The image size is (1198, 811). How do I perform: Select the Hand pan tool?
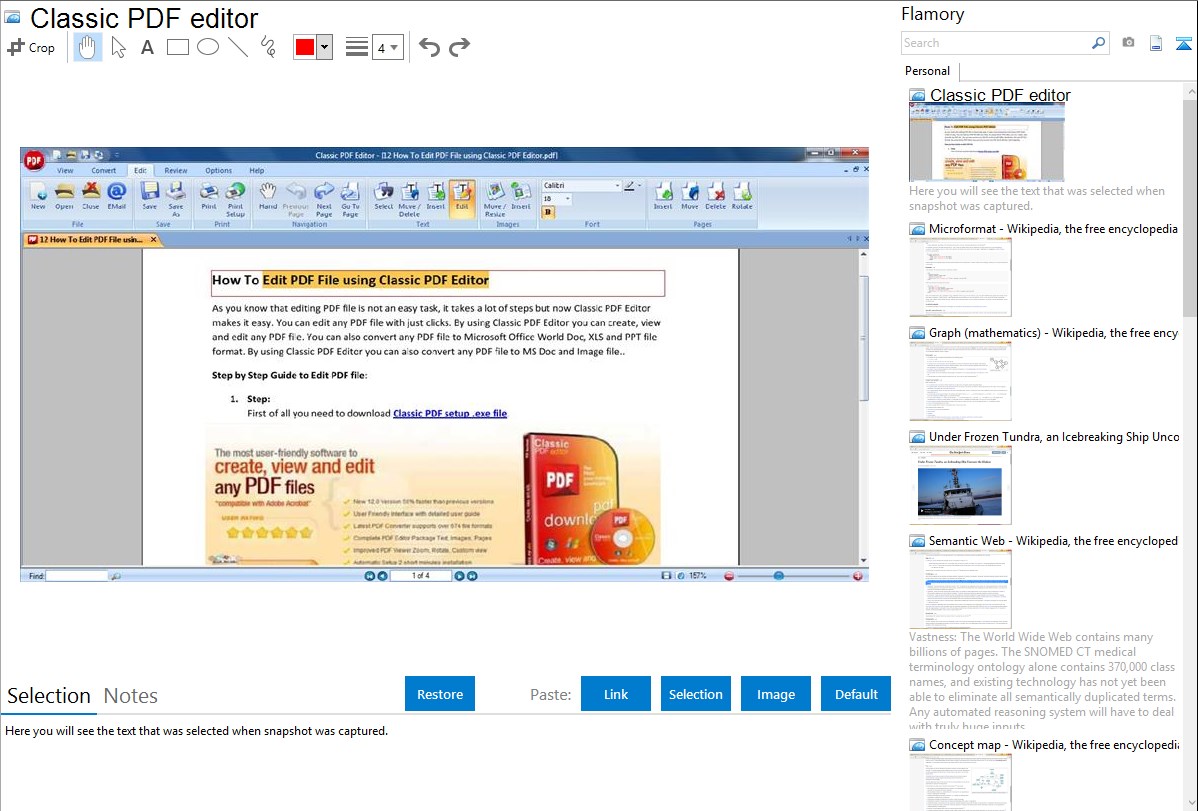coord(88,47)
